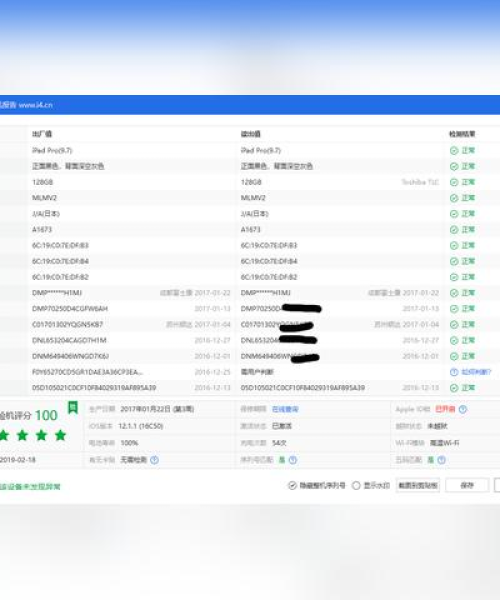Click iOS version 12.1.1 (16C50)

tap(141, 426)
